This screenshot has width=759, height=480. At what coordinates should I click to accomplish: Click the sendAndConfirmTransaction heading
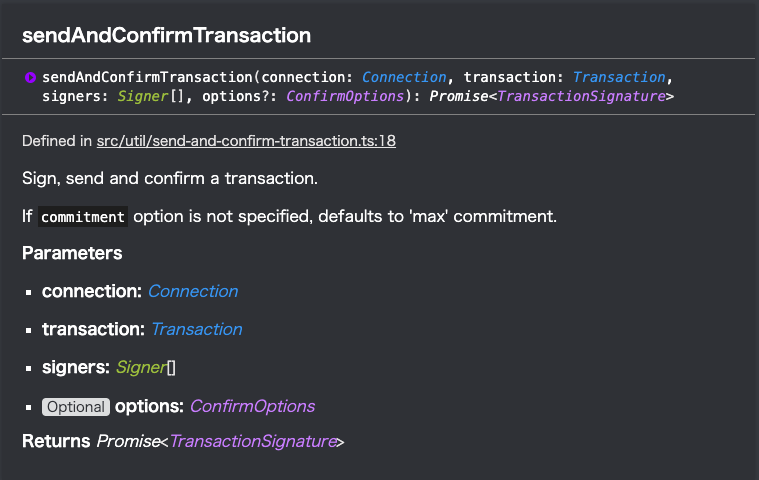tap(167, 35)
